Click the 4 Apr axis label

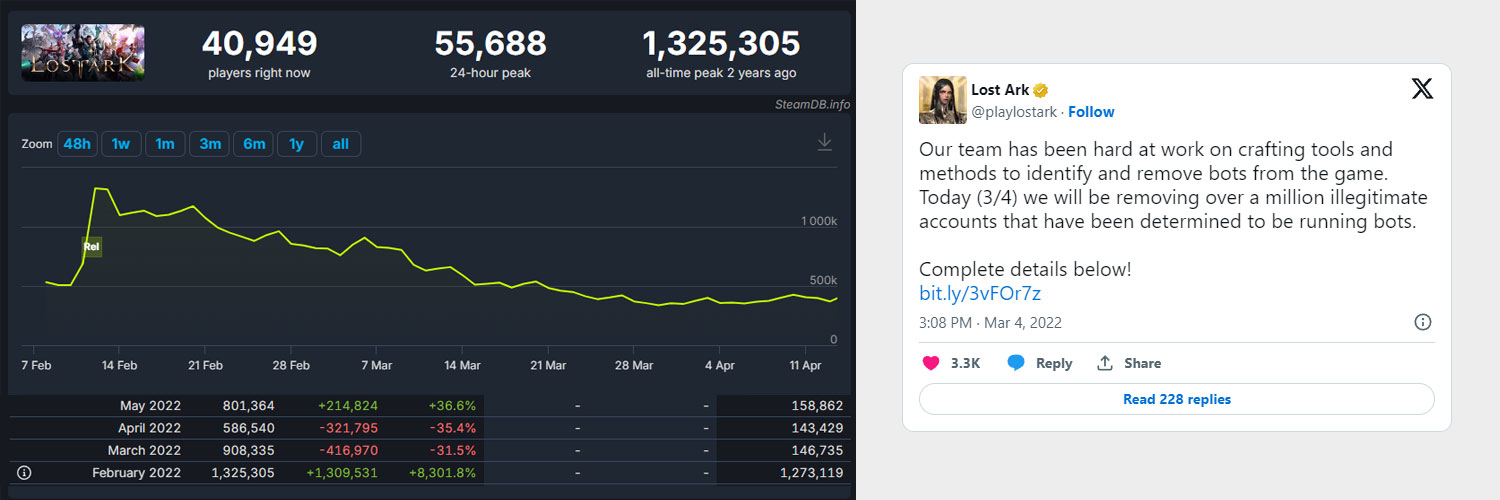719,365
